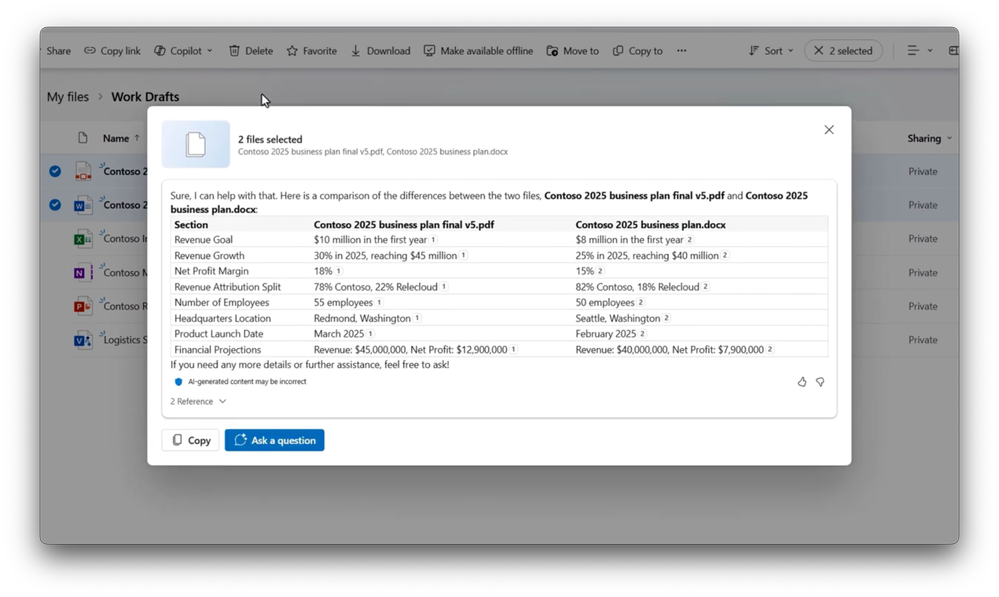Click the thumbs up feedback icon
The width and height of the screenshot is (999, 597).
pyautogui.click(x=801, y=382)
